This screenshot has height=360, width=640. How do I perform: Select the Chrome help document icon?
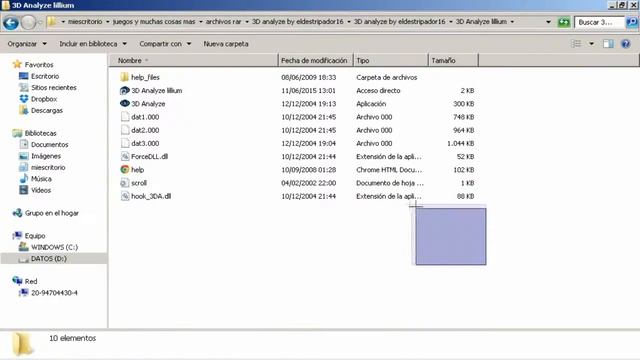tap(125, 169)
